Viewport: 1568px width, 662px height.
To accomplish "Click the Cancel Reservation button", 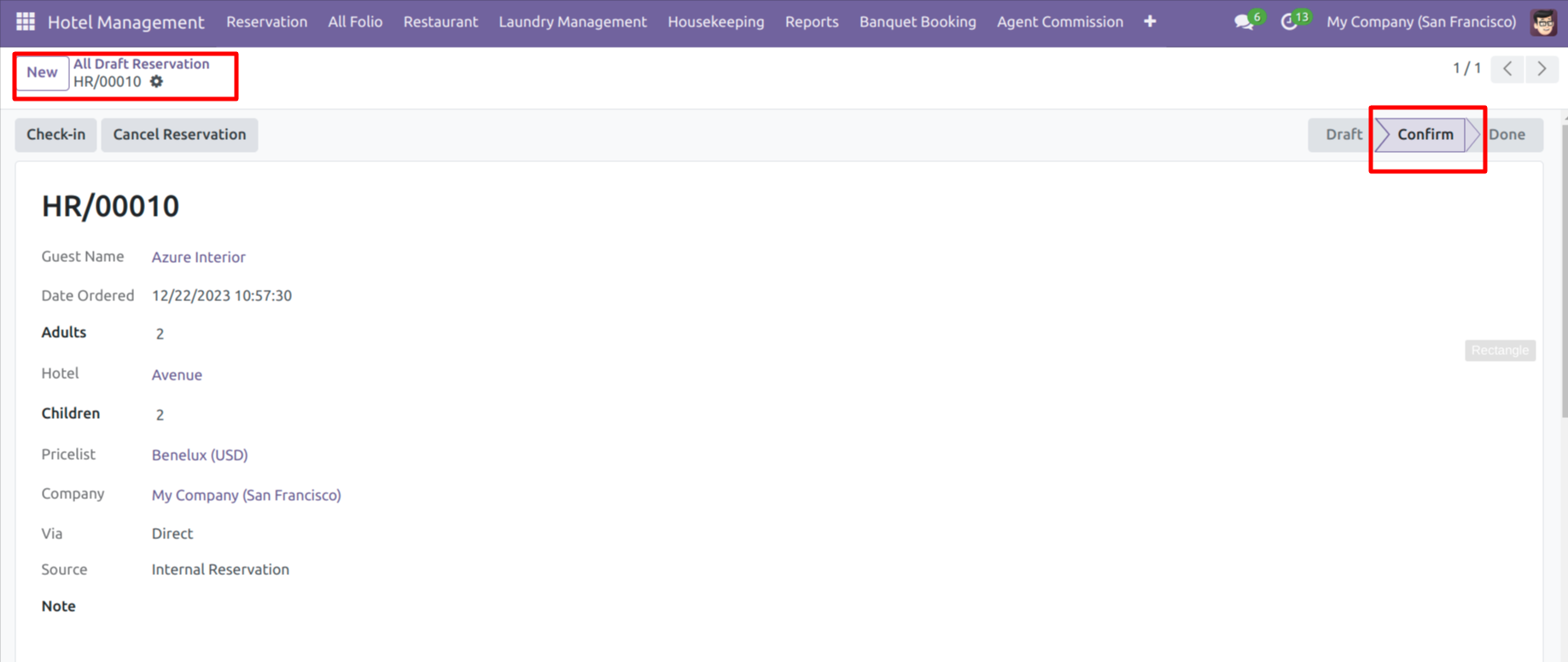I will 179,135.
